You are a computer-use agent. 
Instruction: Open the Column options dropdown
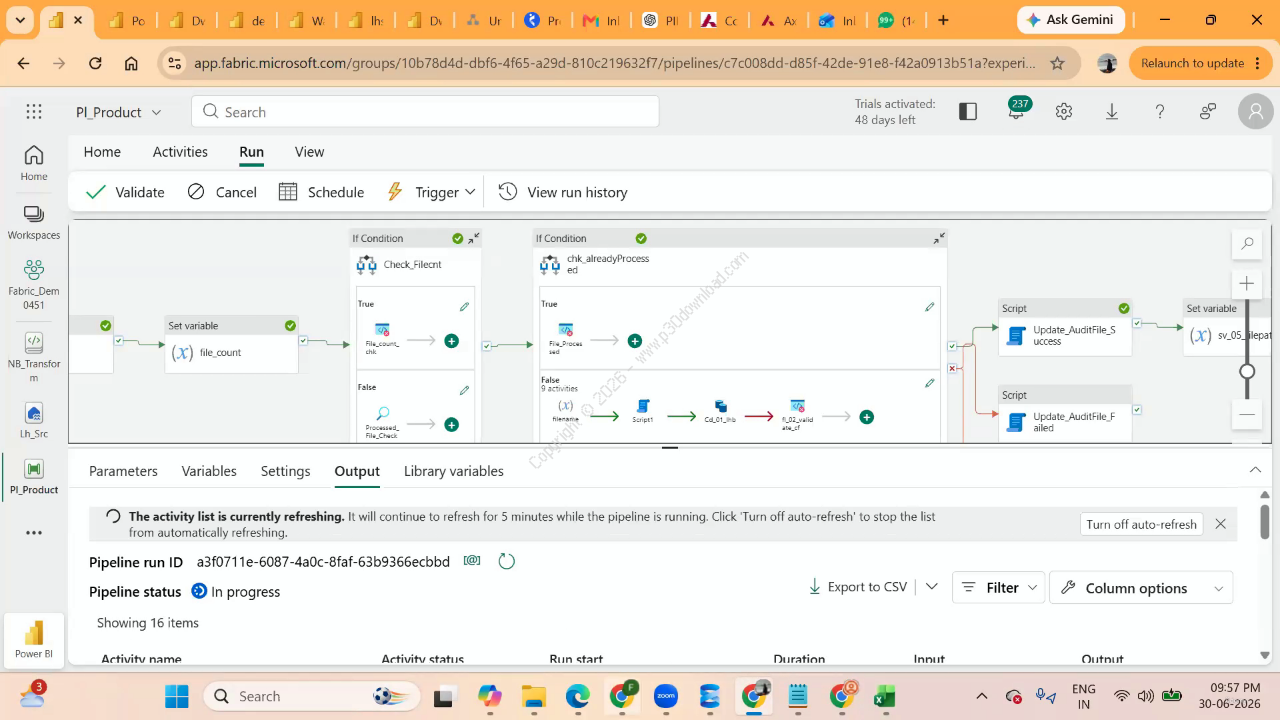[x=1141, y=588]
